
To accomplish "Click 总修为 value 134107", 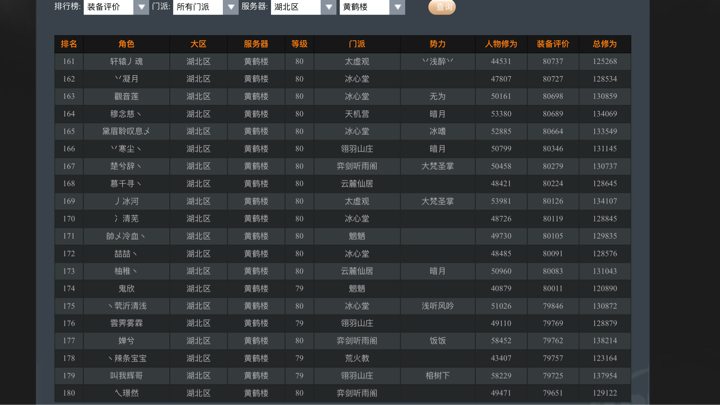I will (x=605, y=201).
